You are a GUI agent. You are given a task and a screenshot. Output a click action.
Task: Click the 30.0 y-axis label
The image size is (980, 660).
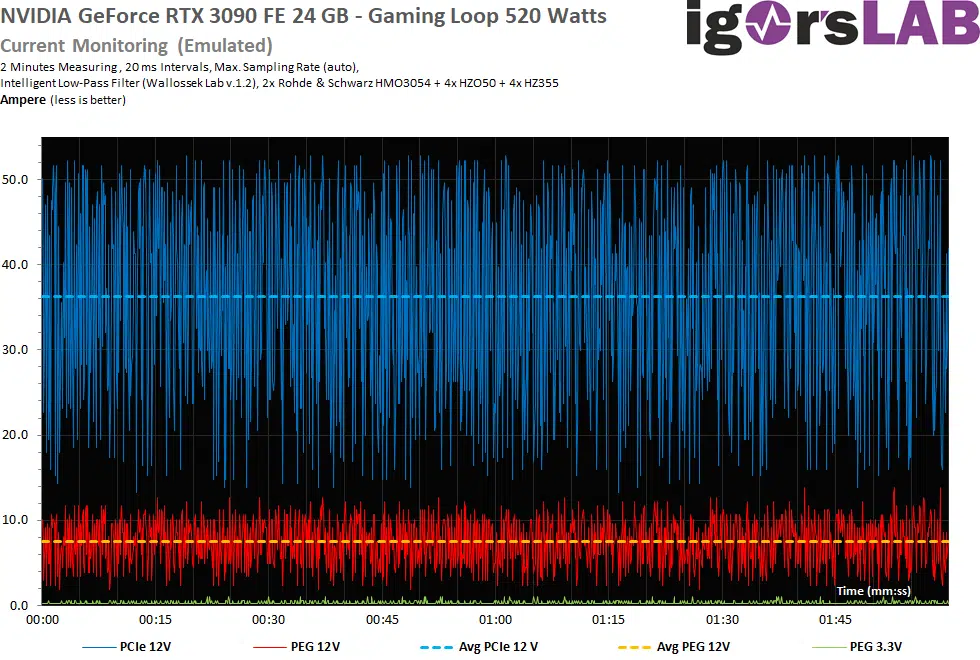point(15,350)
